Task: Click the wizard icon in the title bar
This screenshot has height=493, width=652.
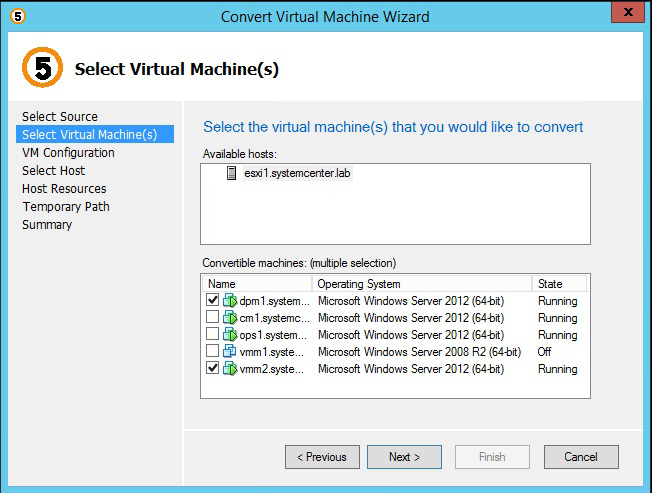Action: point(19,16)
